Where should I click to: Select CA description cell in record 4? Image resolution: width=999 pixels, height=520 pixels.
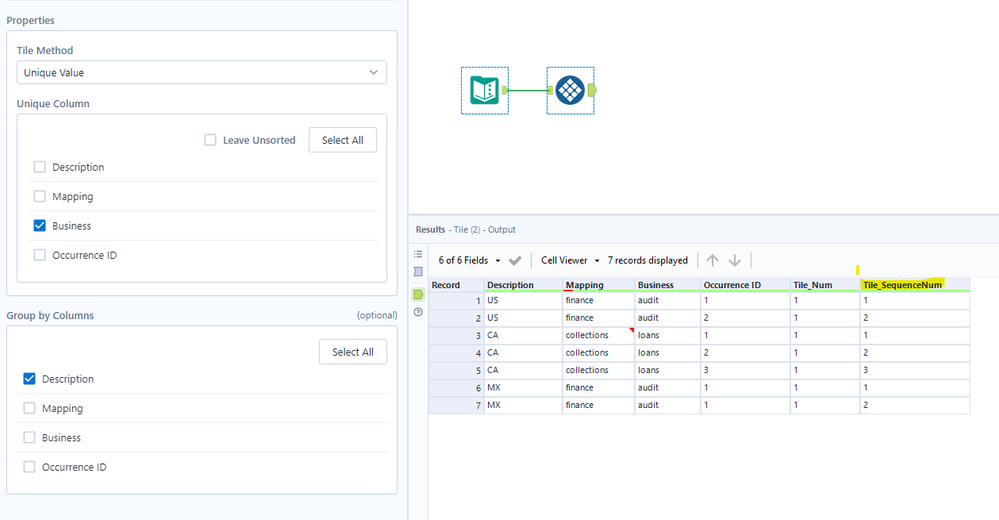(x=523, y=353)
